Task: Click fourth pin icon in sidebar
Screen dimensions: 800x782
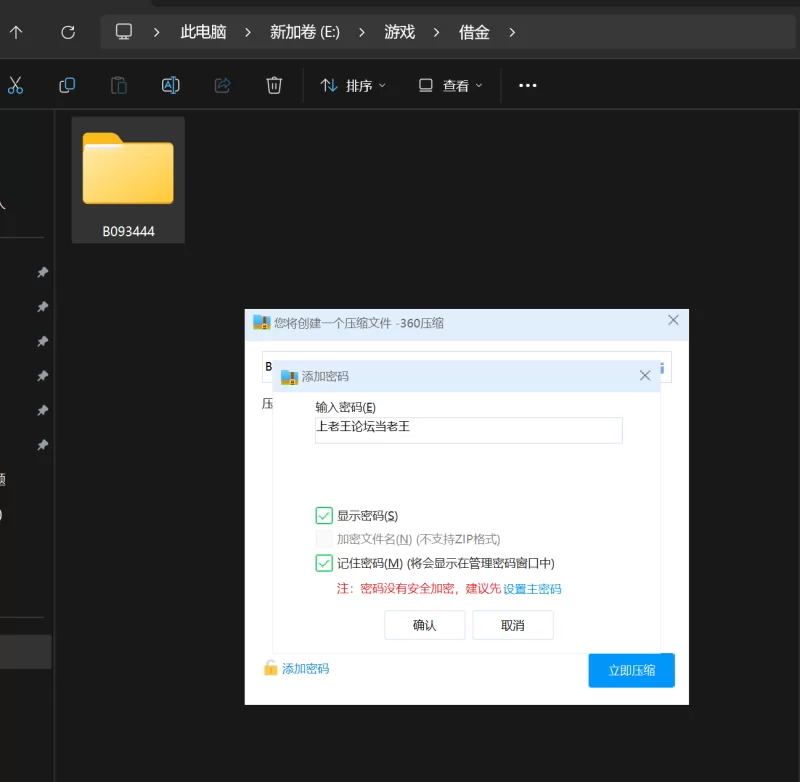Action: [43, 376]
